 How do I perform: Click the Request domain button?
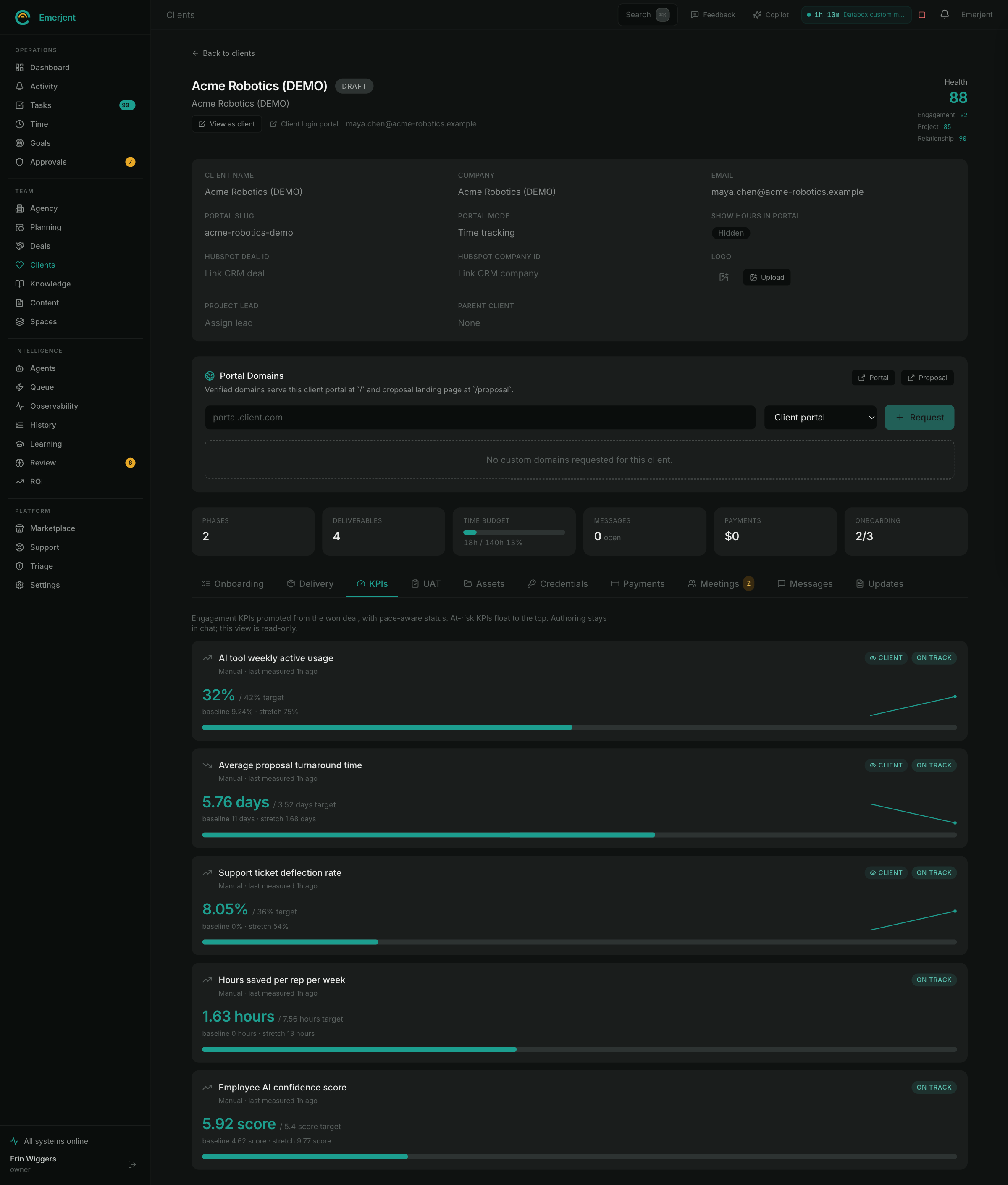coord(919,417)
